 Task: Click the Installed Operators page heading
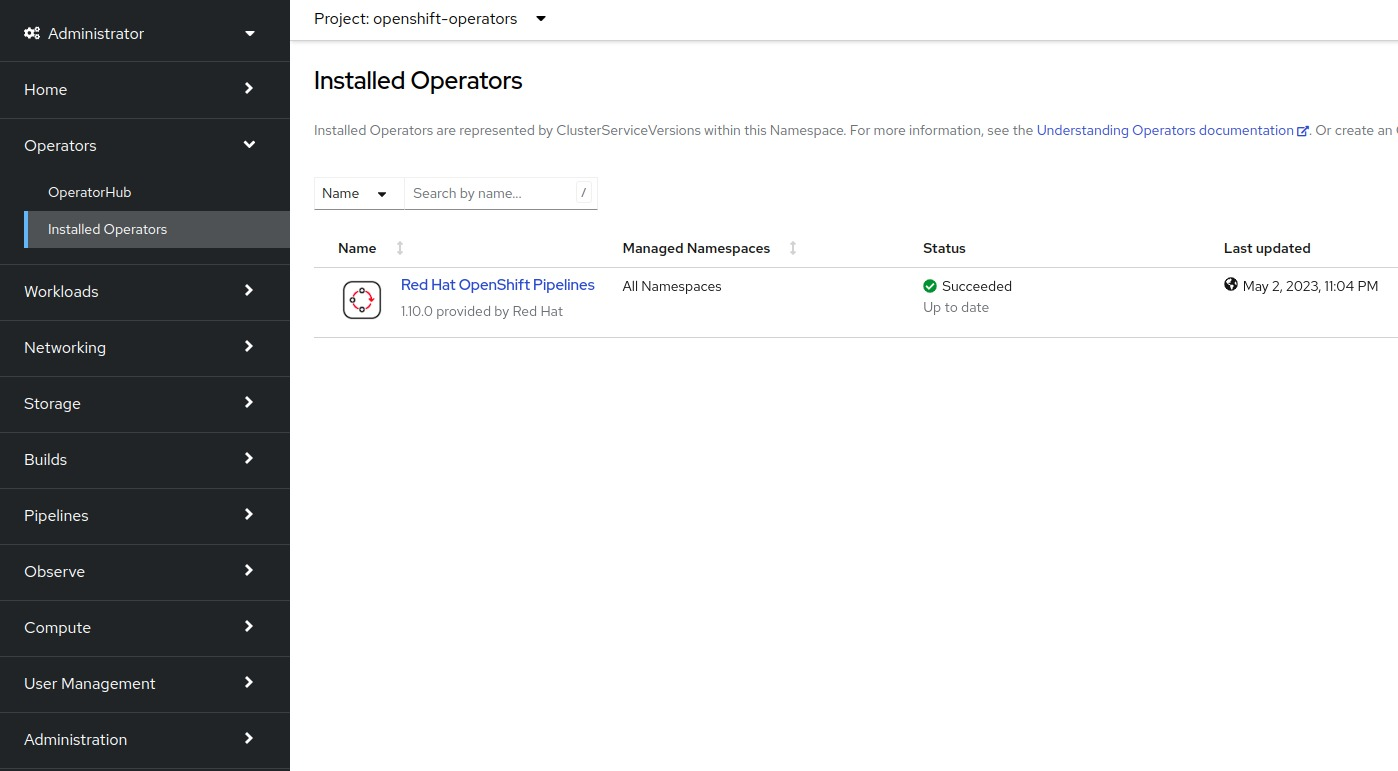pos(418,81)
